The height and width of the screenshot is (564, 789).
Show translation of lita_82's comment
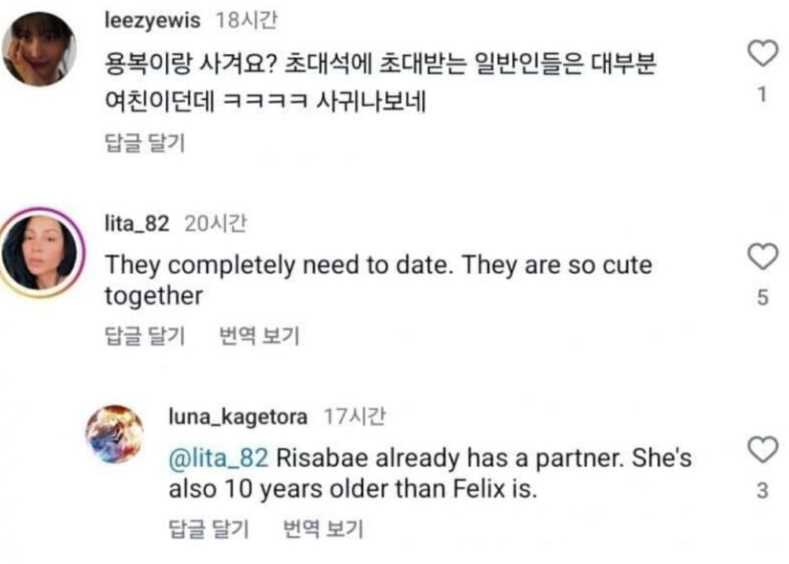click(259, 337)
